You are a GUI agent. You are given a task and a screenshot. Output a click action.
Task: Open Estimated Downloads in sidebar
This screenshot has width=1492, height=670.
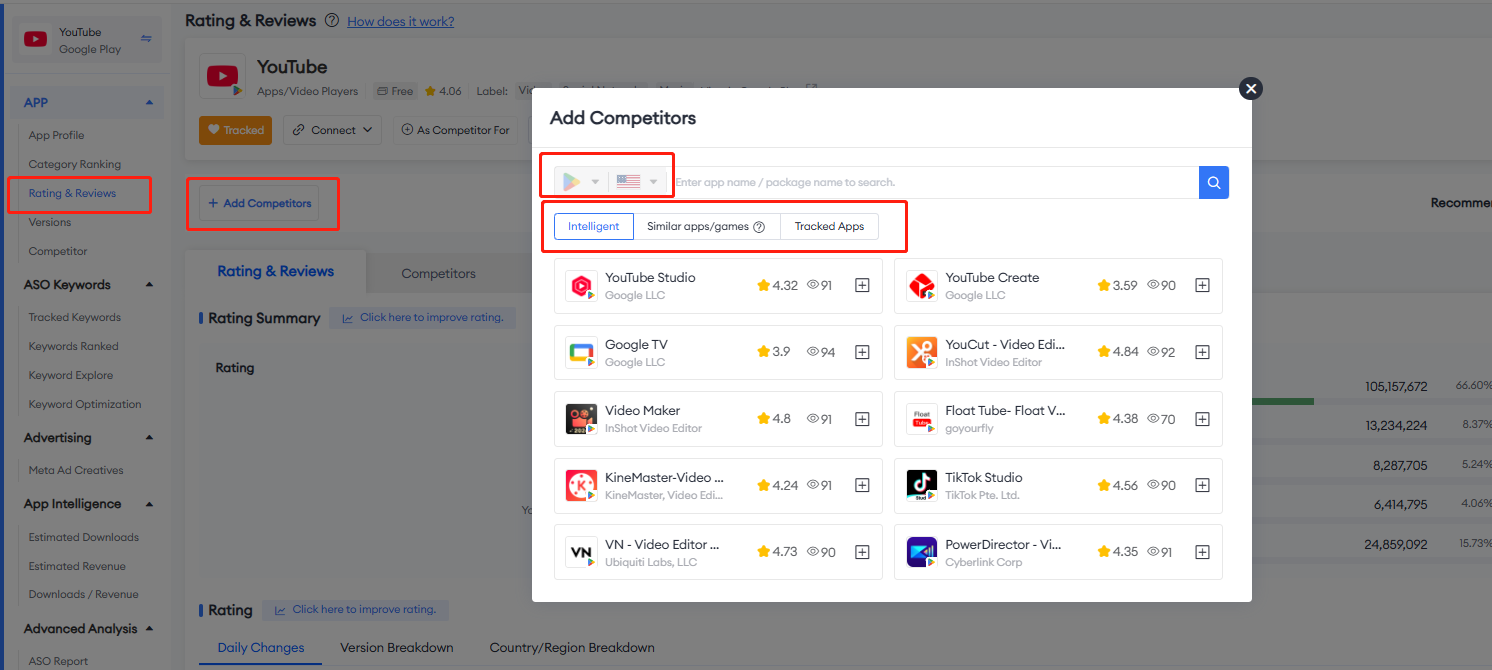coord(84,537)
